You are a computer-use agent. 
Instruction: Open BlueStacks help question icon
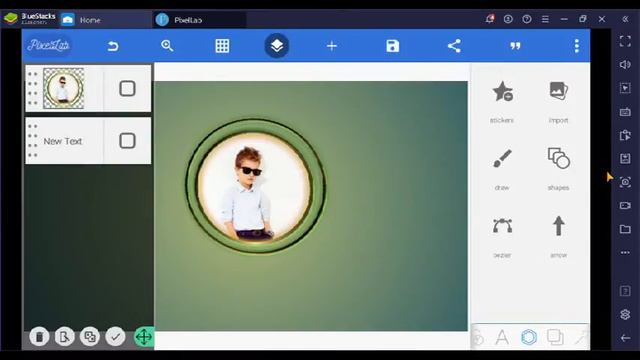click(x=527, y=19)
